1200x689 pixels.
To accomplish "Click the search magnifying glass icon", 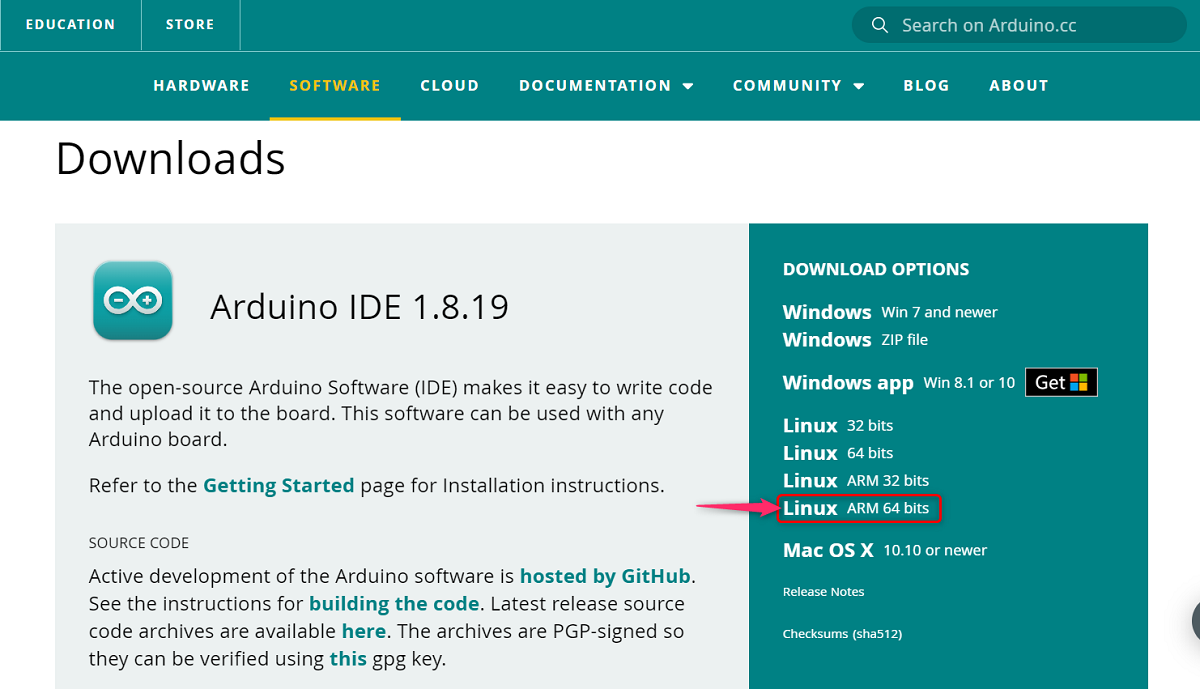I will [x=880, y=25].
